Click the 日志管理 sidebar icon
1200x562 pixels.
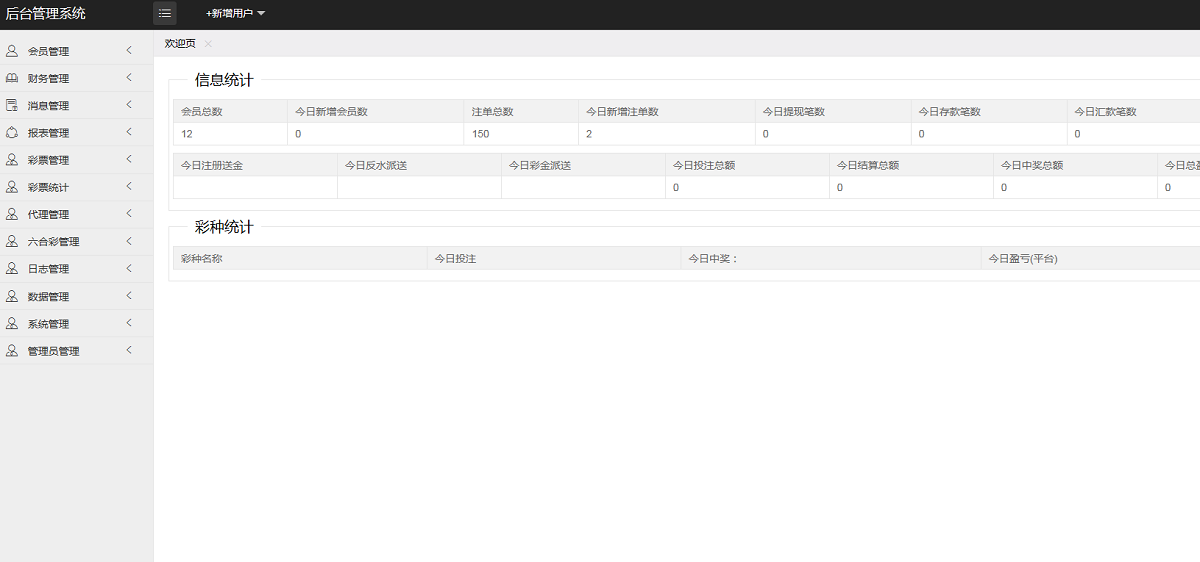[x=12, y=269]
